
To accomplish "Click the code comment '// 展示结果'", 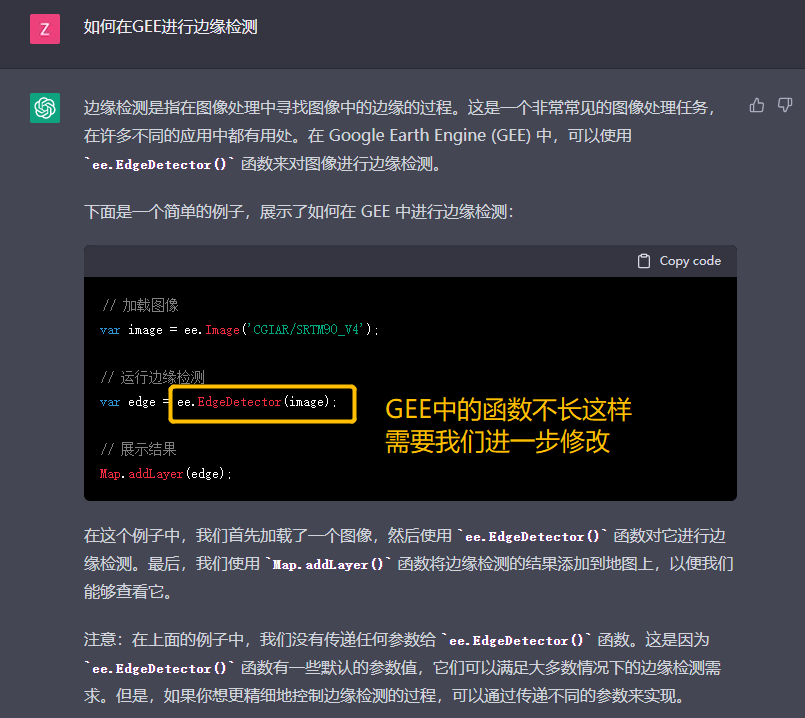I will coord(139,449).
